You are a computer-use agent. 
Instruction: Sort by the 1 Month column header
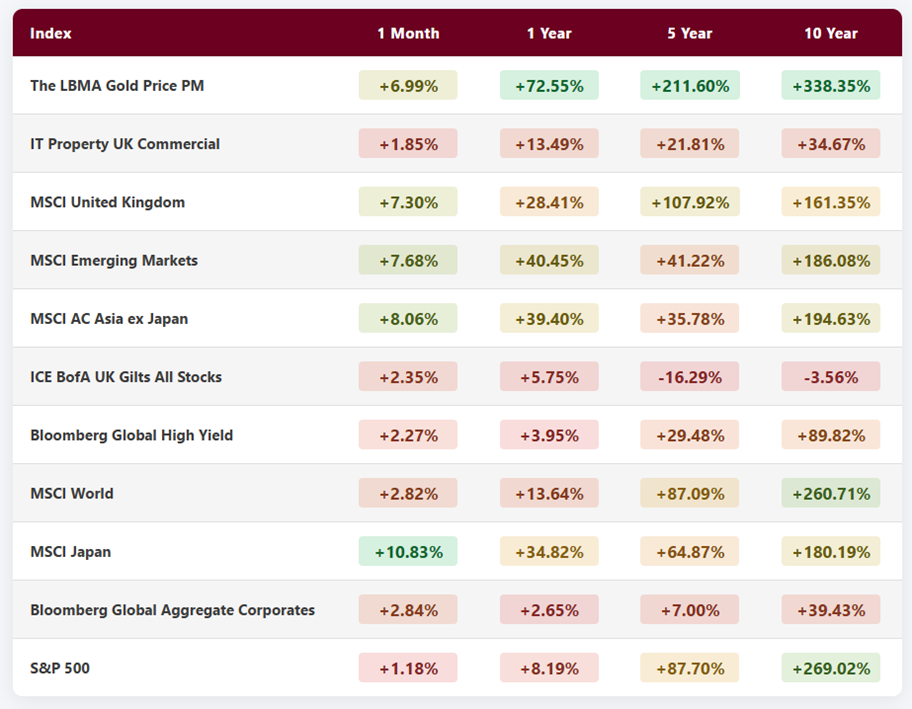tap(408, 33)
